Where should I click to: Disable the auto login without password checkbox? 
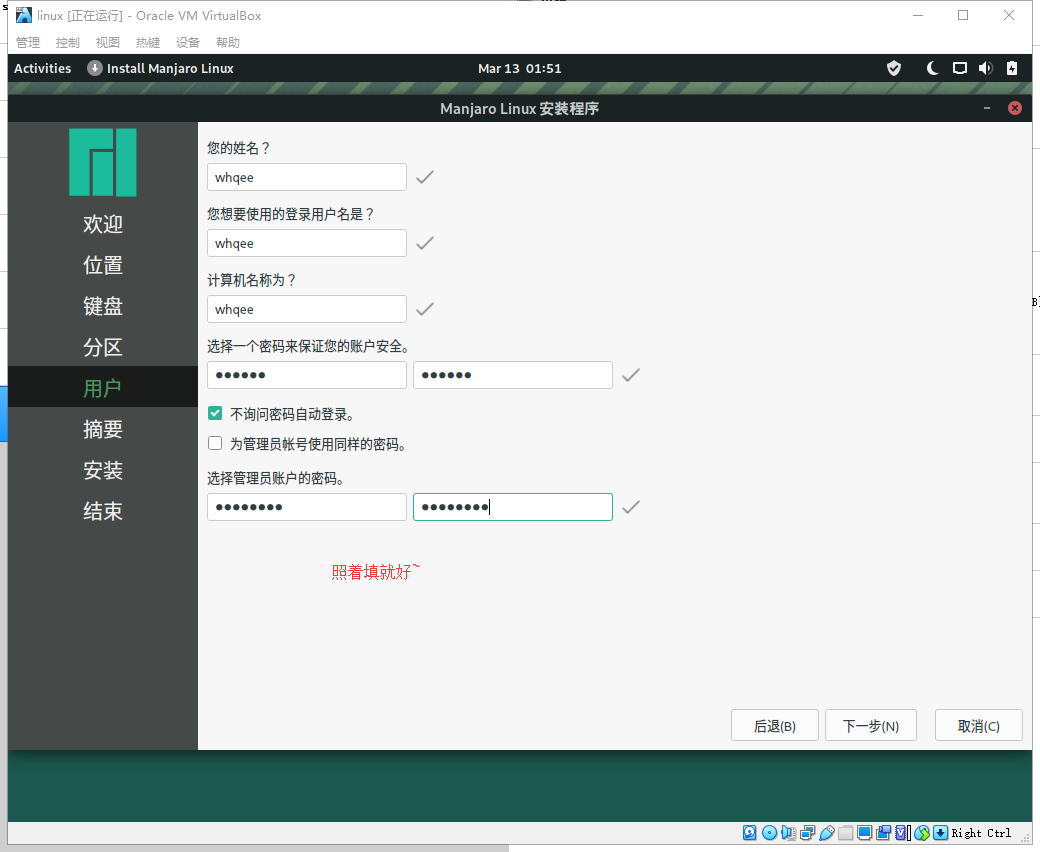click(215, 413)
